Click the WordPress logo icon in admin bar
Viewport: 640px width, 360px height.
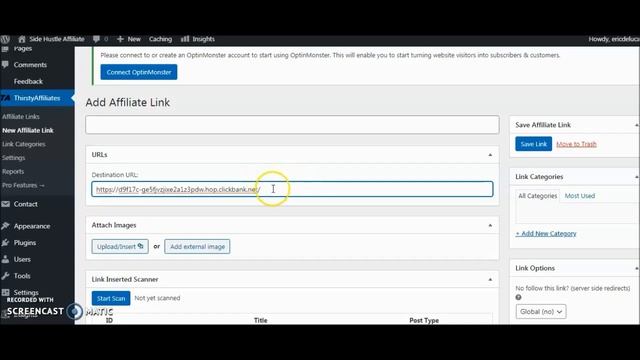click(x=5, y=39)
